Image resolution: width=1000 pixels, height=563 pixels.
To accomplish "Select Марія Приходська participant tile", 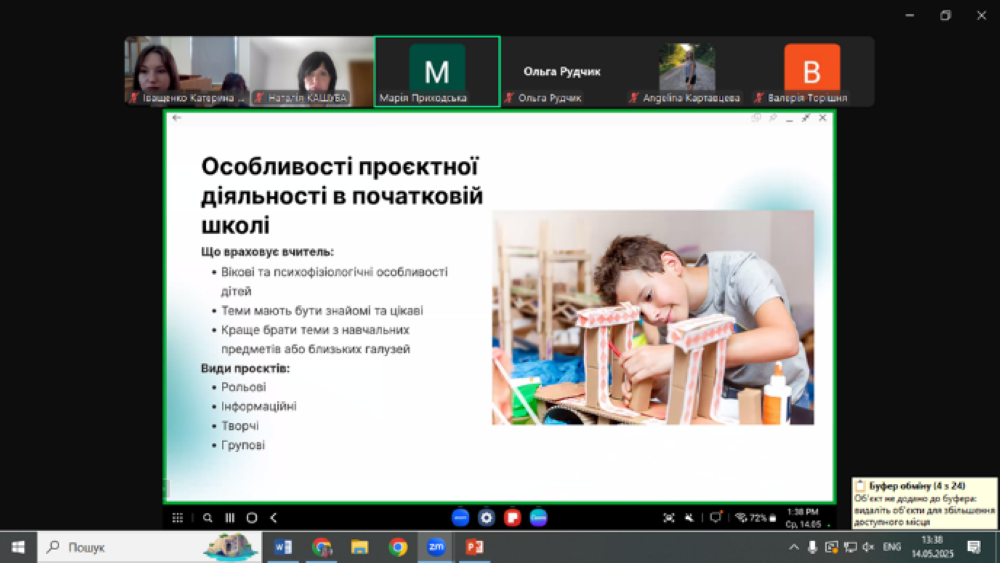I will [437, 71].
